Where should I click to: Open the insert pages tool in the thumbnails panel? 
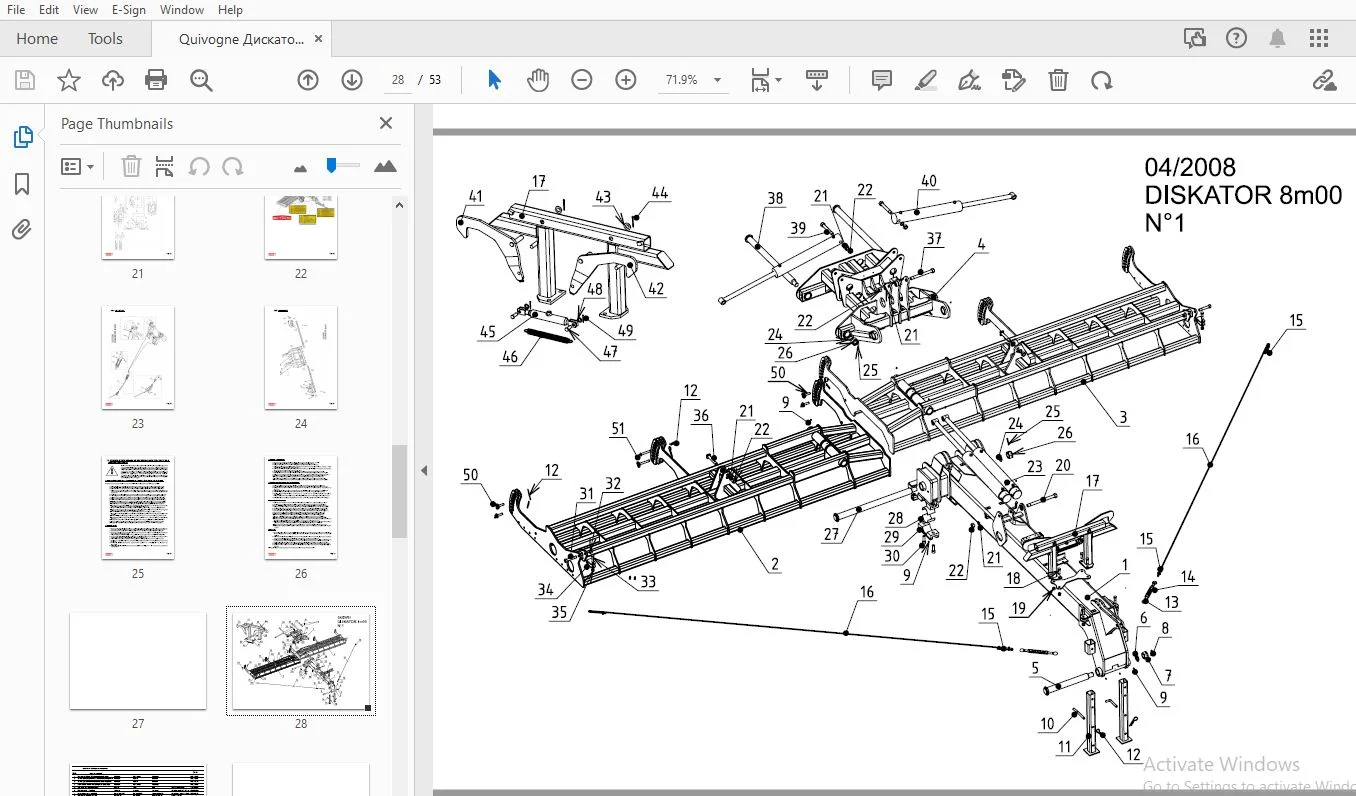[165, 166]
